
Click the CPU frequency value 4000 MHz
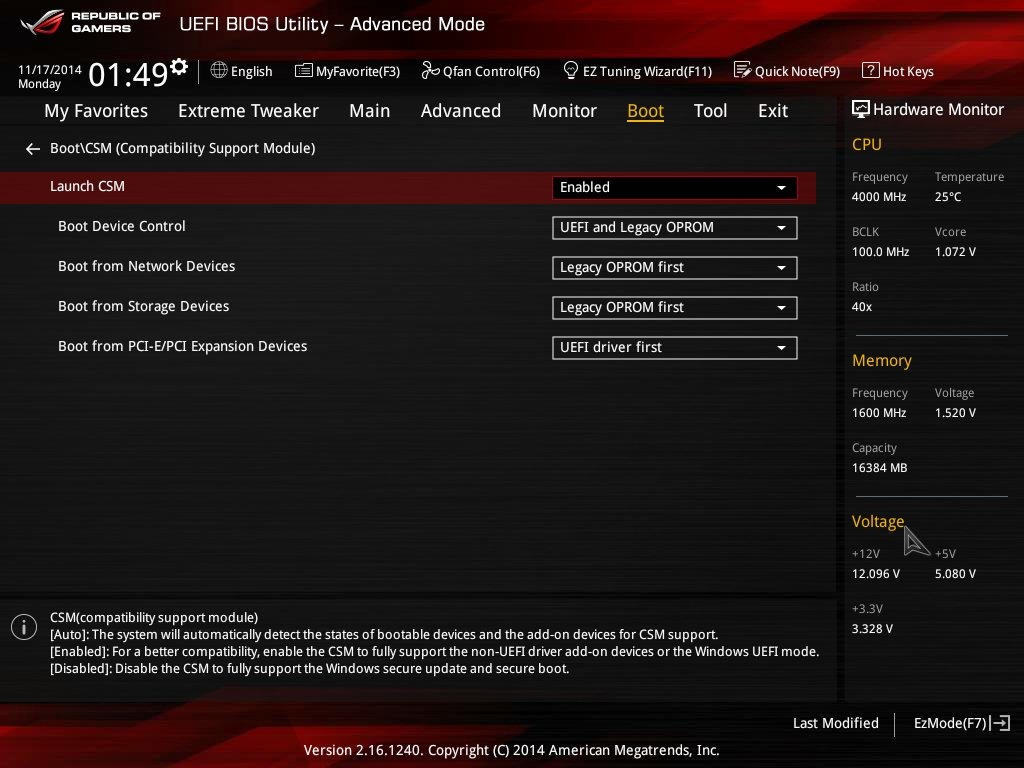pos(879,197)
